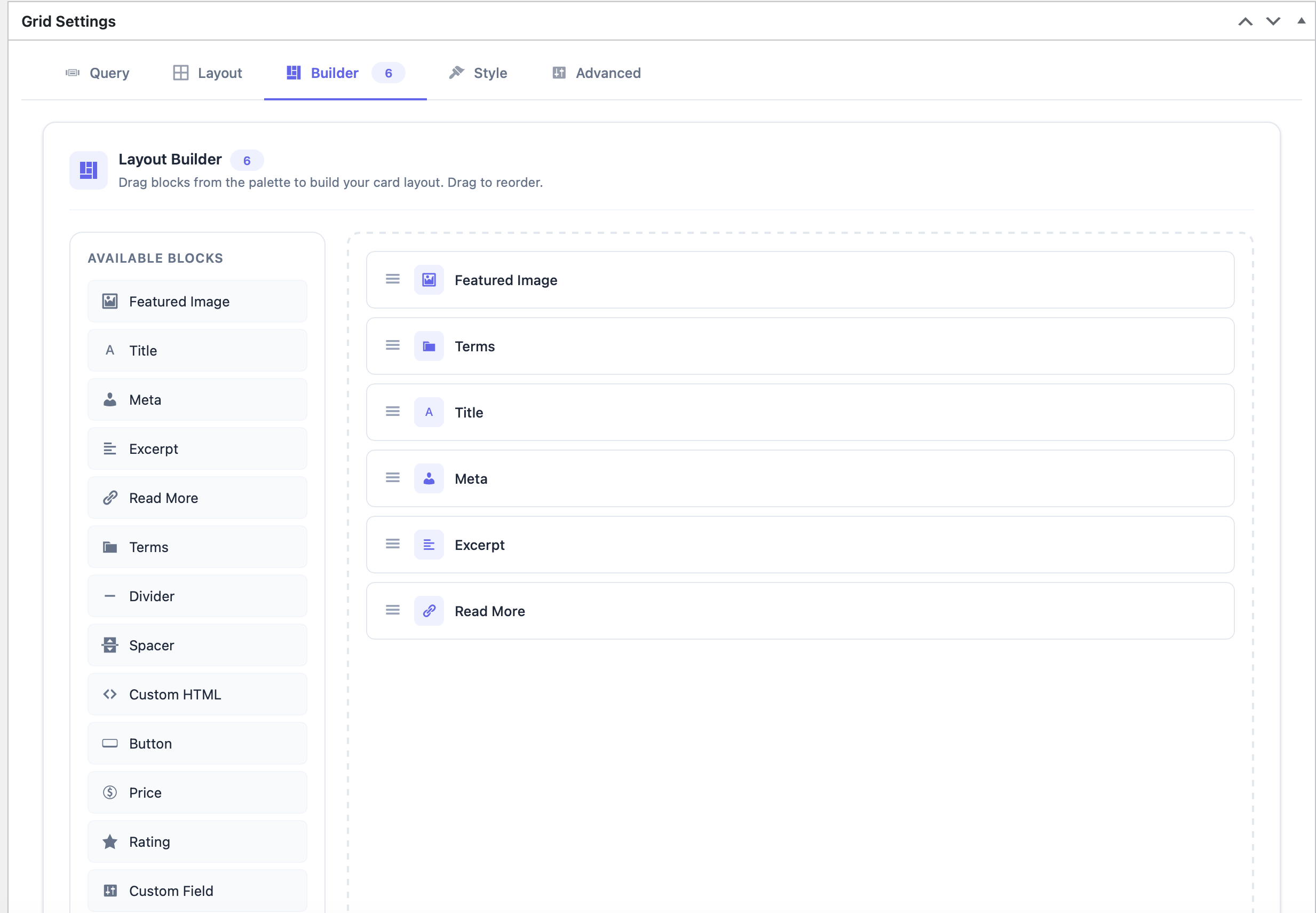Viewport: 1316px width, 913px height.
Task: Click the Query tab icon
Action: point(73,73)
